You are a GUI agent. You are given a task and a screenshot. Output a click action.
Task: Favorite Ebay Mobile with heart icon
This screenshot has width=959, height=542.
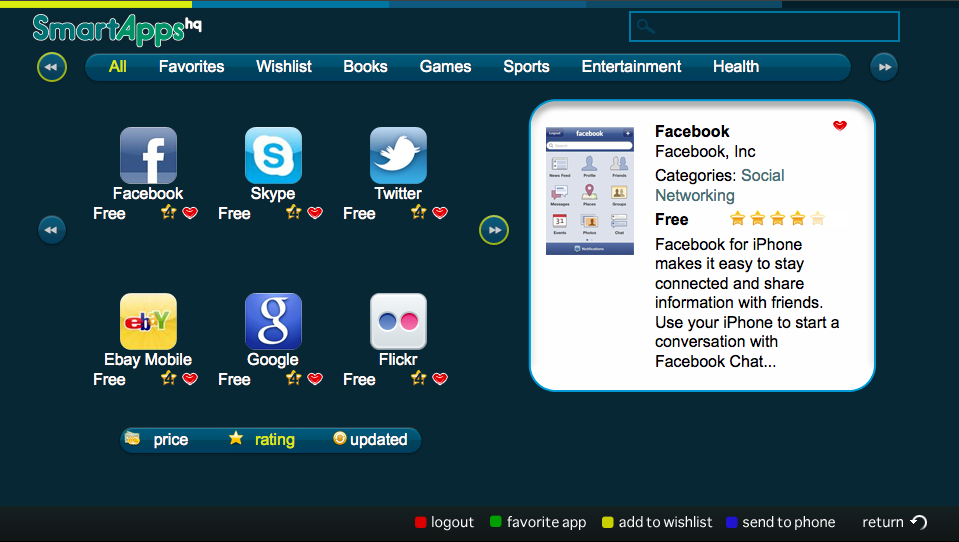click(x=190, y=379)
